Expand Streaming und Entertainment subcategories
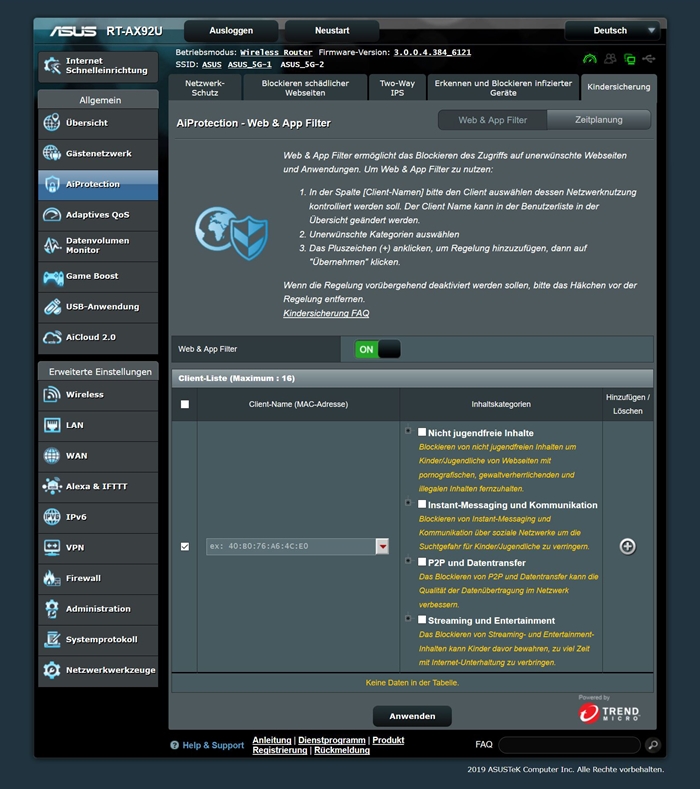 [408, 618]
